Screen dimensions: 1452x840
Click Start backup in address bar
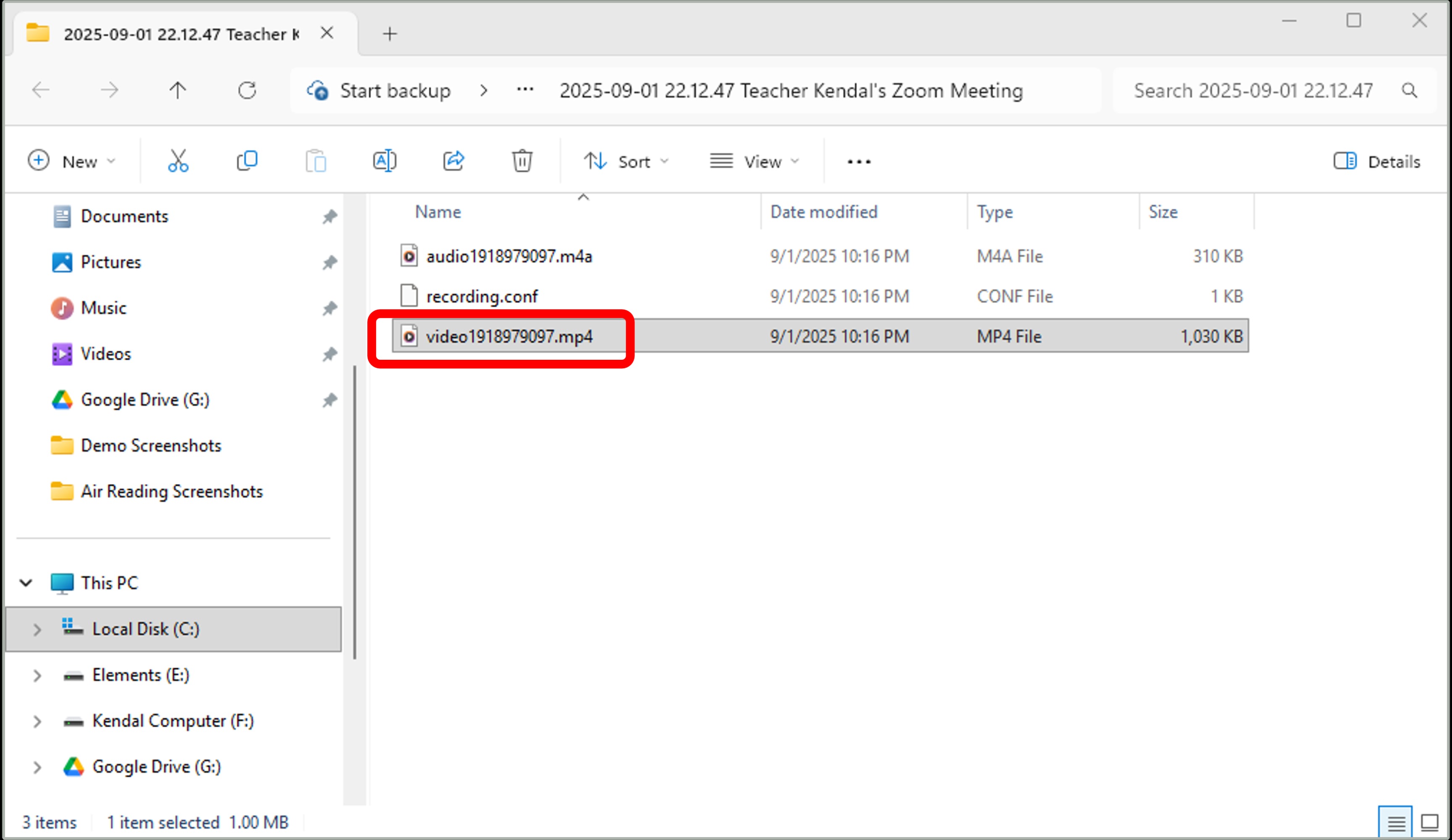(x=395, y=90)
